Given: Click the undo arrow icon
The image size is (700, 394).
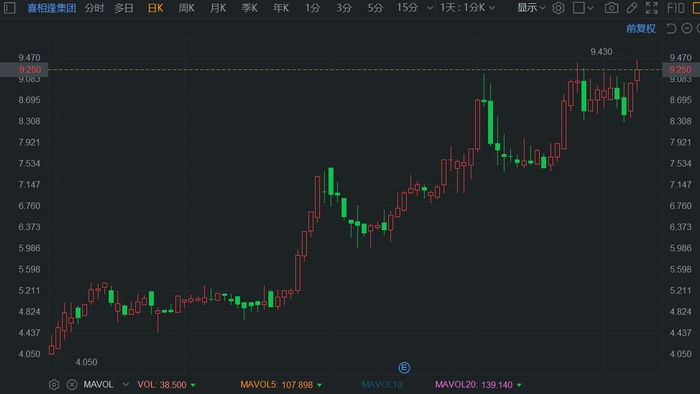Looking at the screenshot, I should (671, 29).
